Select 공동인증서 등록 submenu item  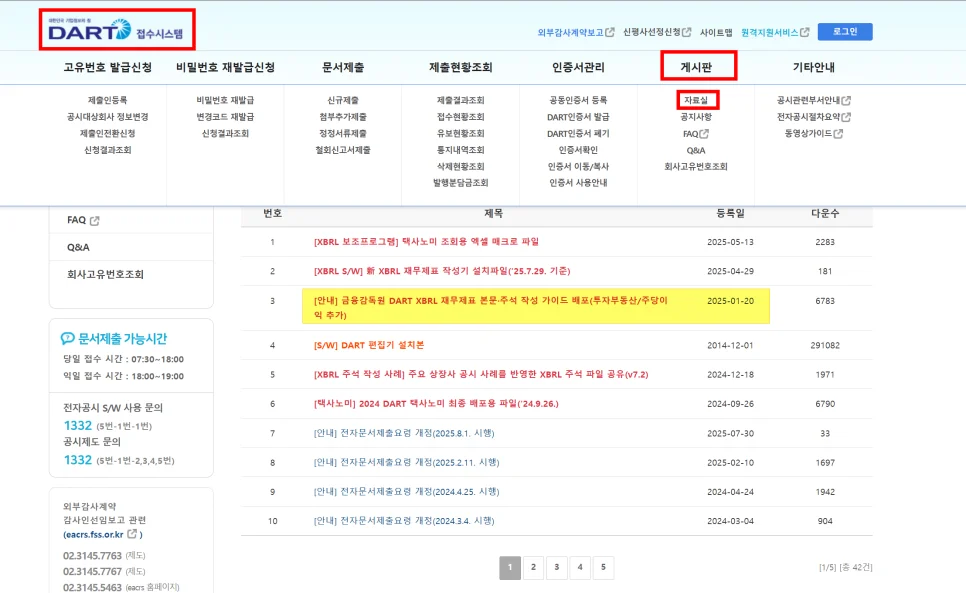pos(578,100)
